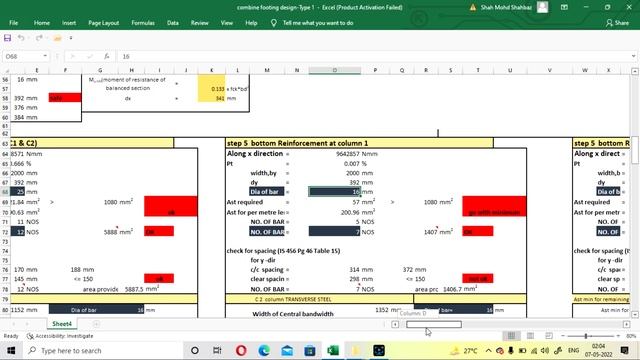Open the Mail app from taskbar
Viewport: 640px width, 360px height.
click(x=287, y=351)
